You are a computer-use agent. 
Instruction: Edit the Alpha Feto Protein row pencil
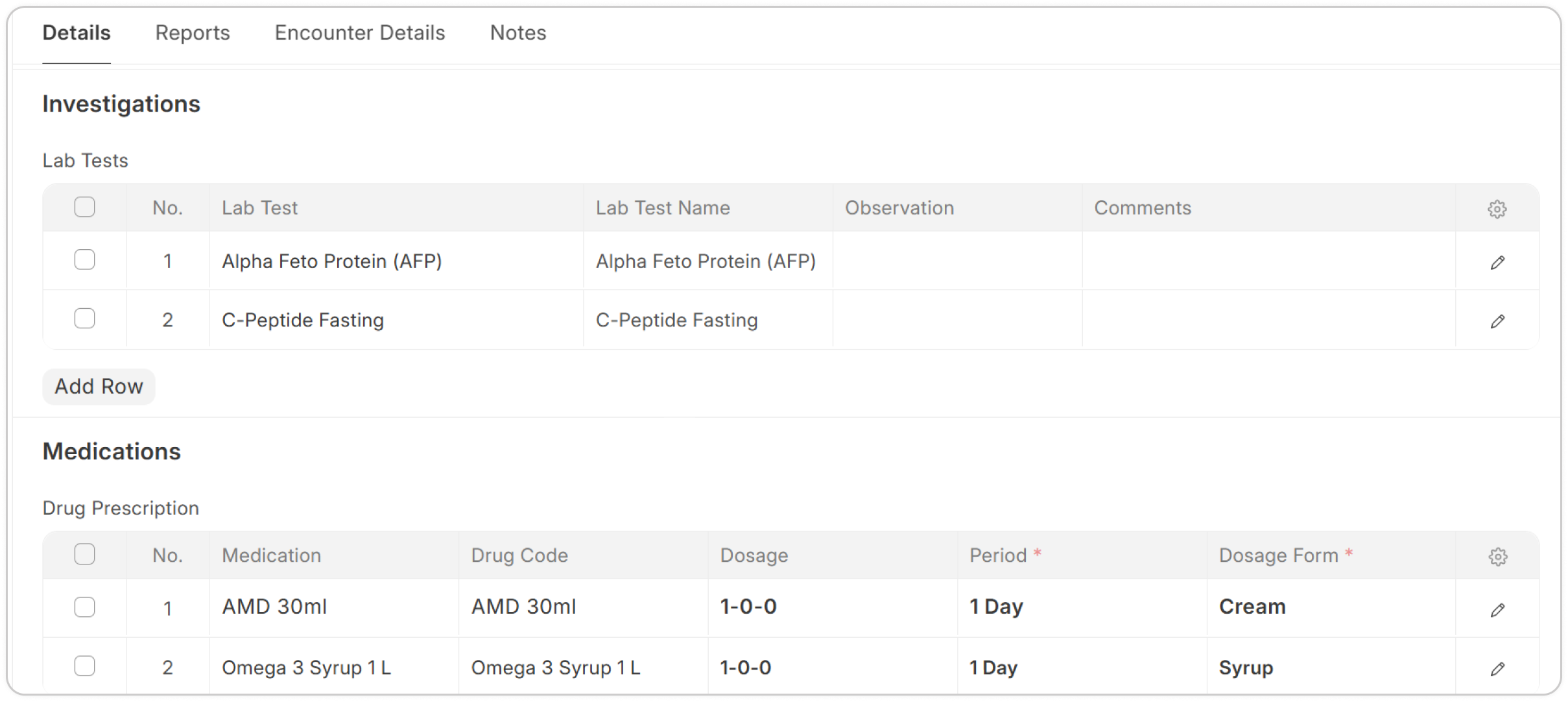(1497, 262)
